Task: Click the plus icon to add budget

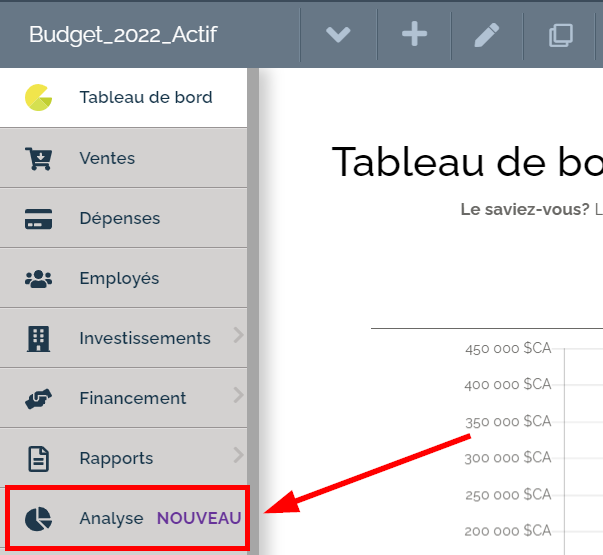Action: click(414, 34)
